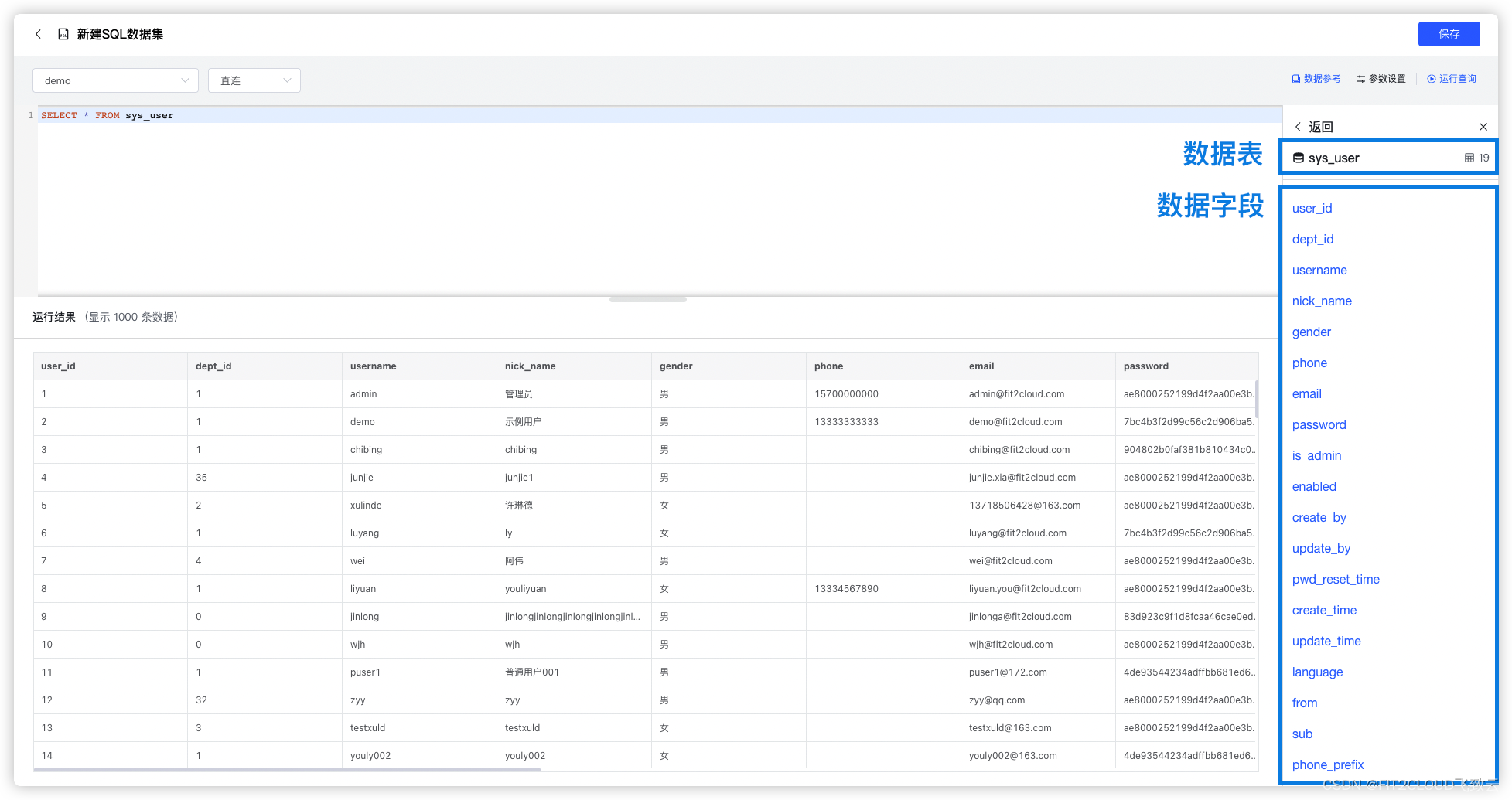The image size is (1512, 800).
Task: Select the gender field in panel
Action: 1312,332
